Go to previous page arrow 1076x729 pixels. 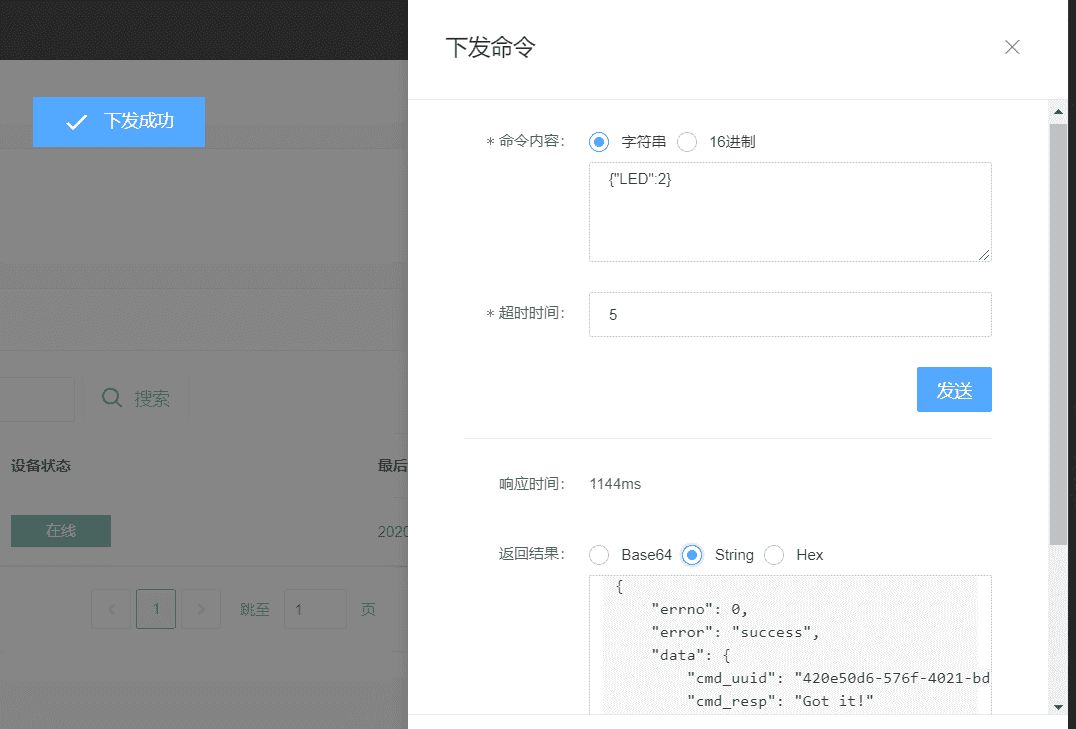(111, 609)
